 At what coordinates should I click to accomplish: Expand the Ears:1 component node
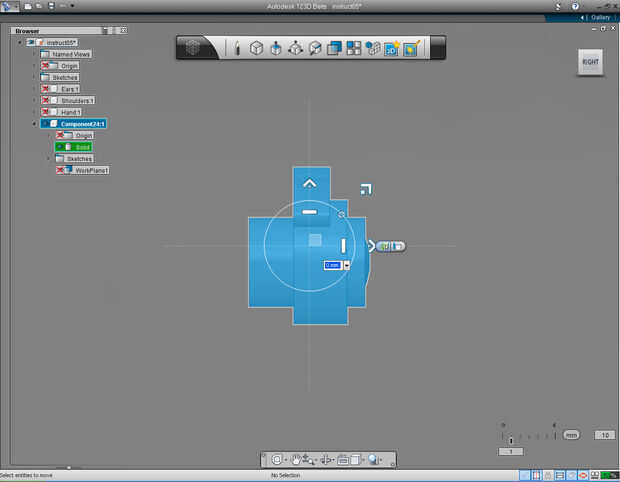(x=34, y=89)
